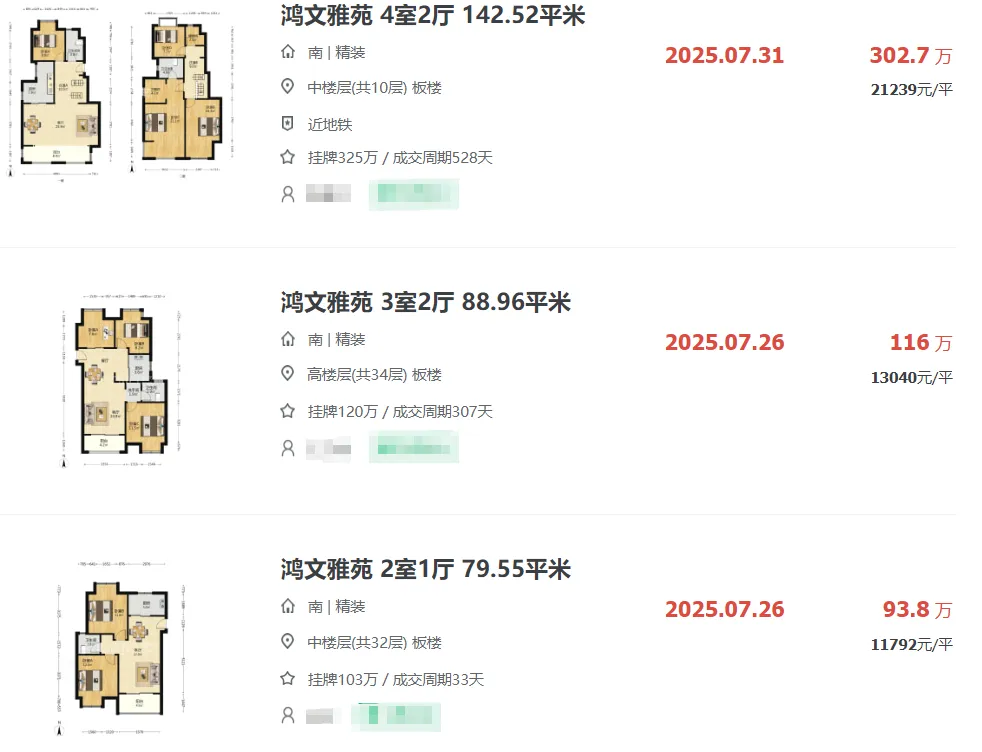Click agent person icon in 142.52平米 listing
This screenshot has height=752, width=982.
(287, 194)
